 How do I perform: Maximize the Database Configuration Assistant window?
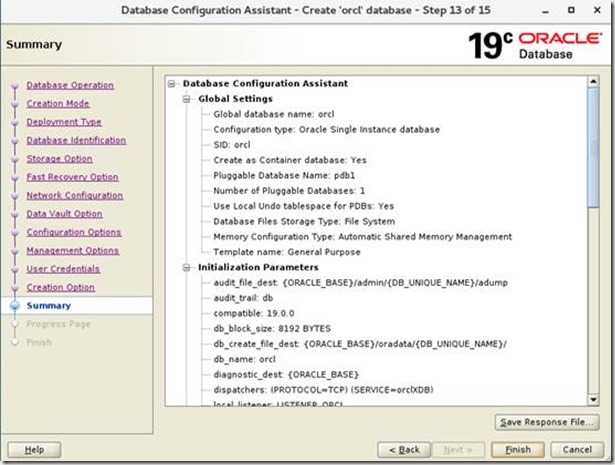click(571, 10)
